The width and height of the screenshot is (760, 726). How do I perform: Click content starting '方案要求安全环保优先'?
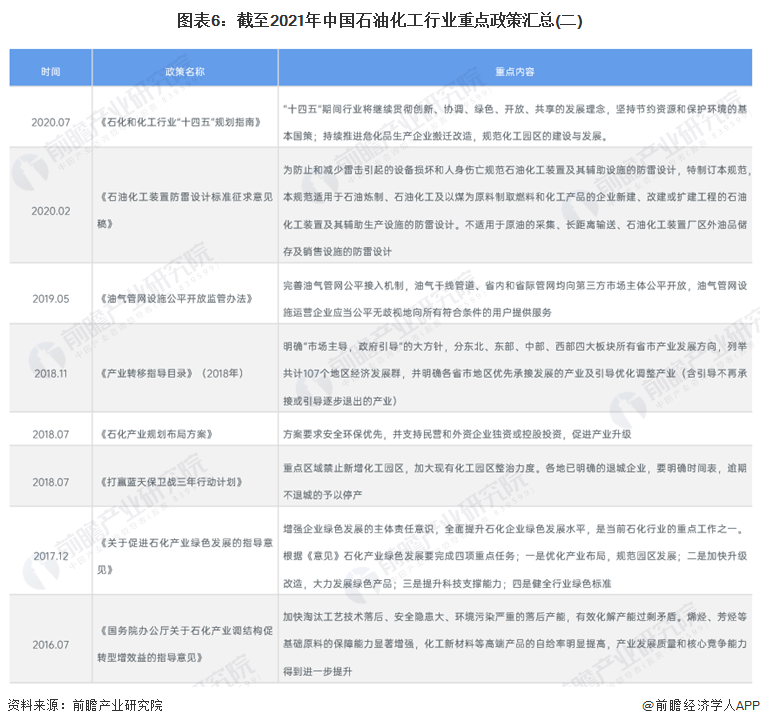457,434
